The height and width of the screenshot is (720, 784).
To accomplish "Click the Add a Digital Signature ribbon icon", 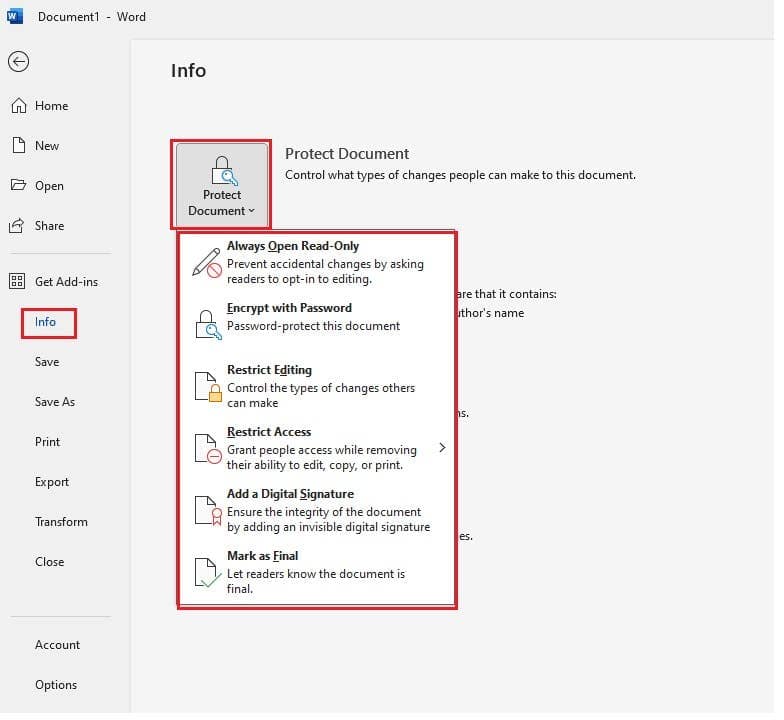I will pyautogui.click(x=207, y=511).
